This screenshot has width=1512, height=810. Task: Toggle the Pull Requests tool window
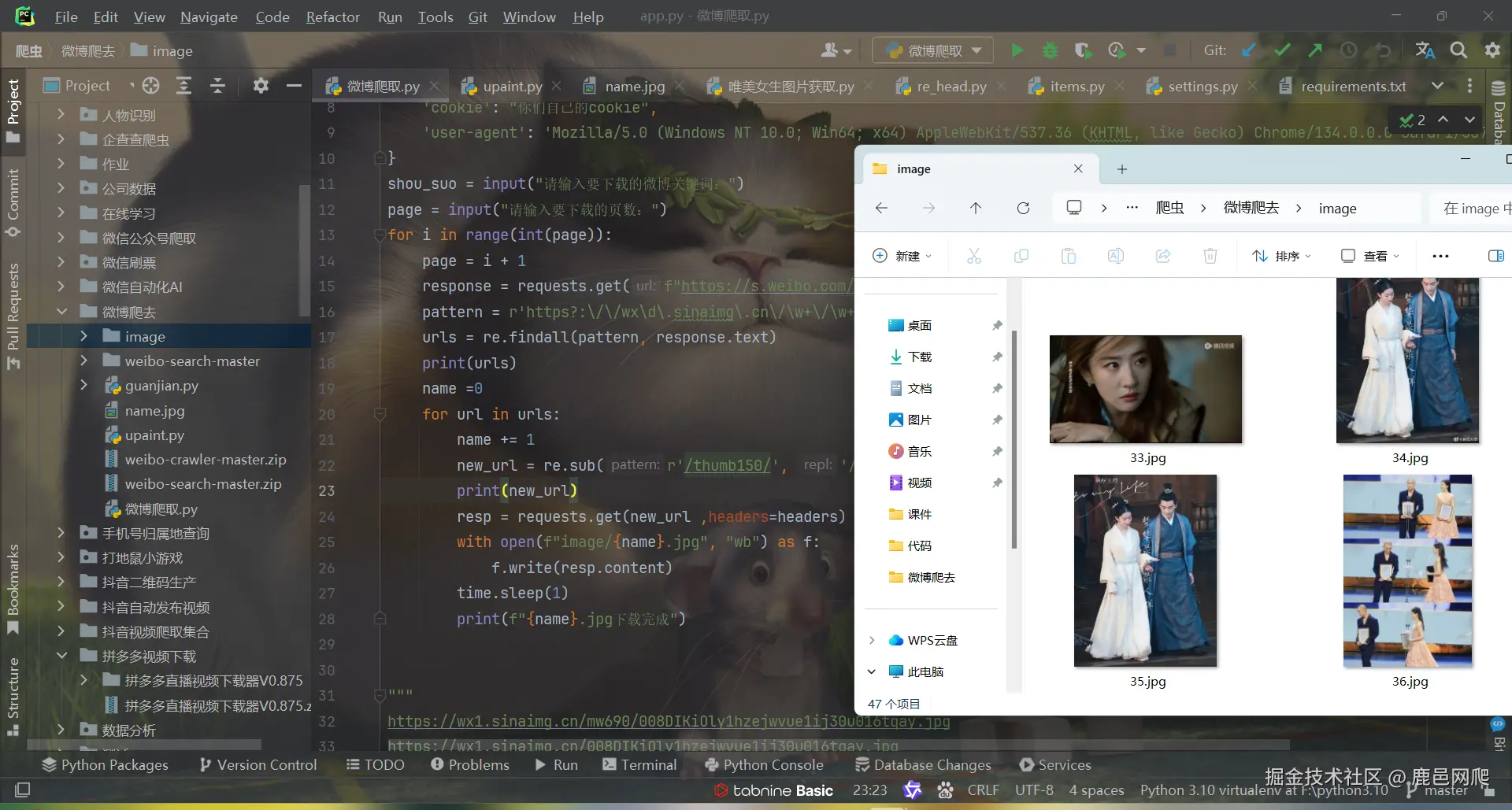tap(13, 316)
